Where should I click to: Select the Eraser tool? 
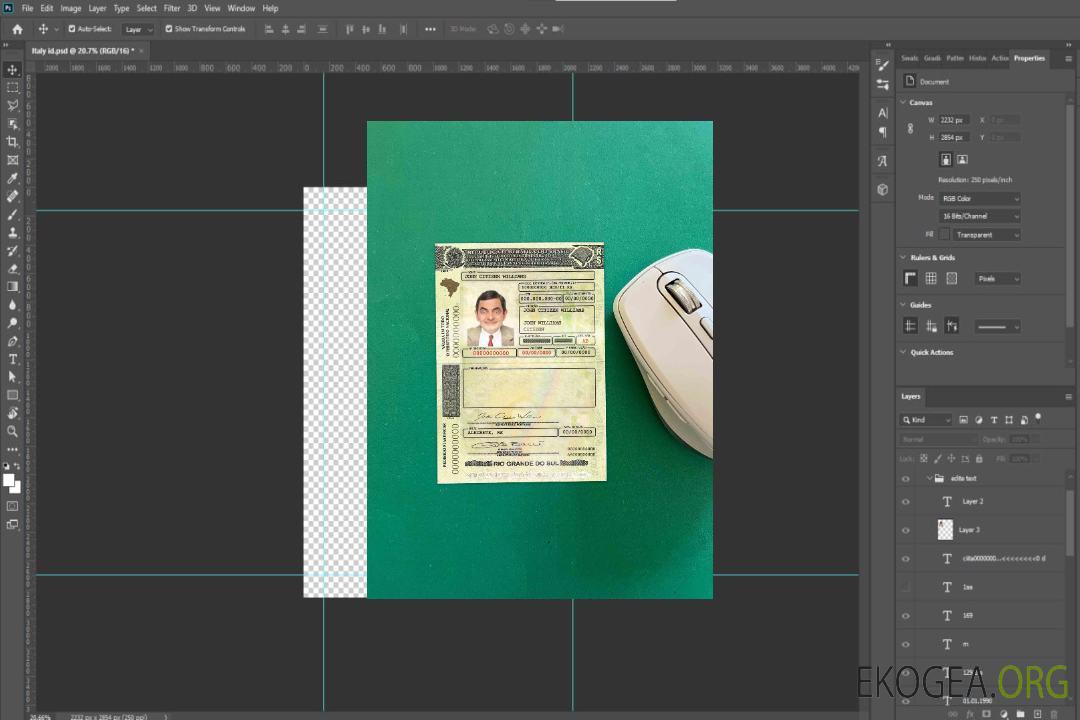coord(12,269)
